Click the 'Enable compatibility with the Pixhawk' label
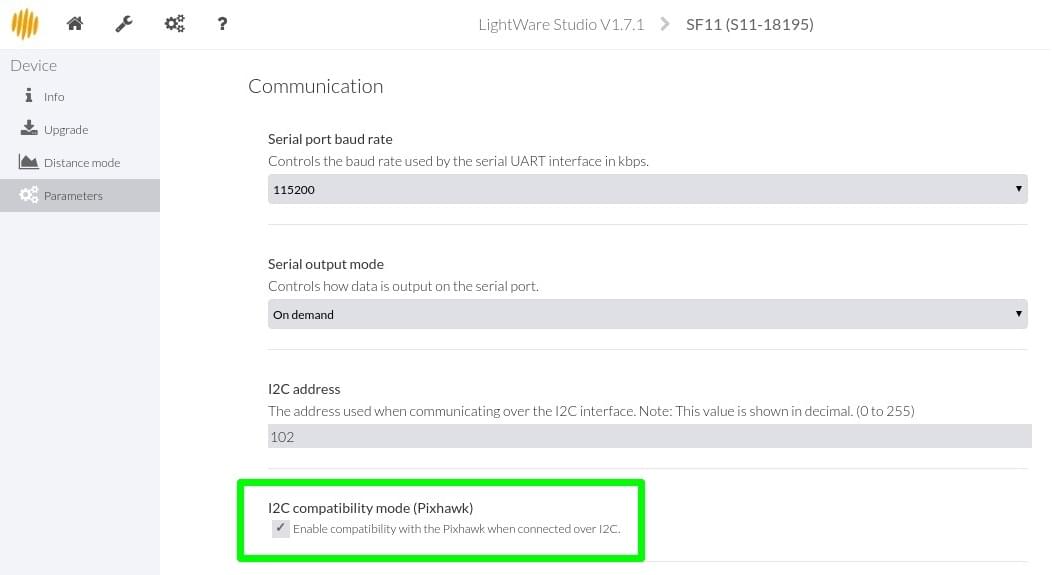Screen dimensions: 1052x575 click(456, 529)
